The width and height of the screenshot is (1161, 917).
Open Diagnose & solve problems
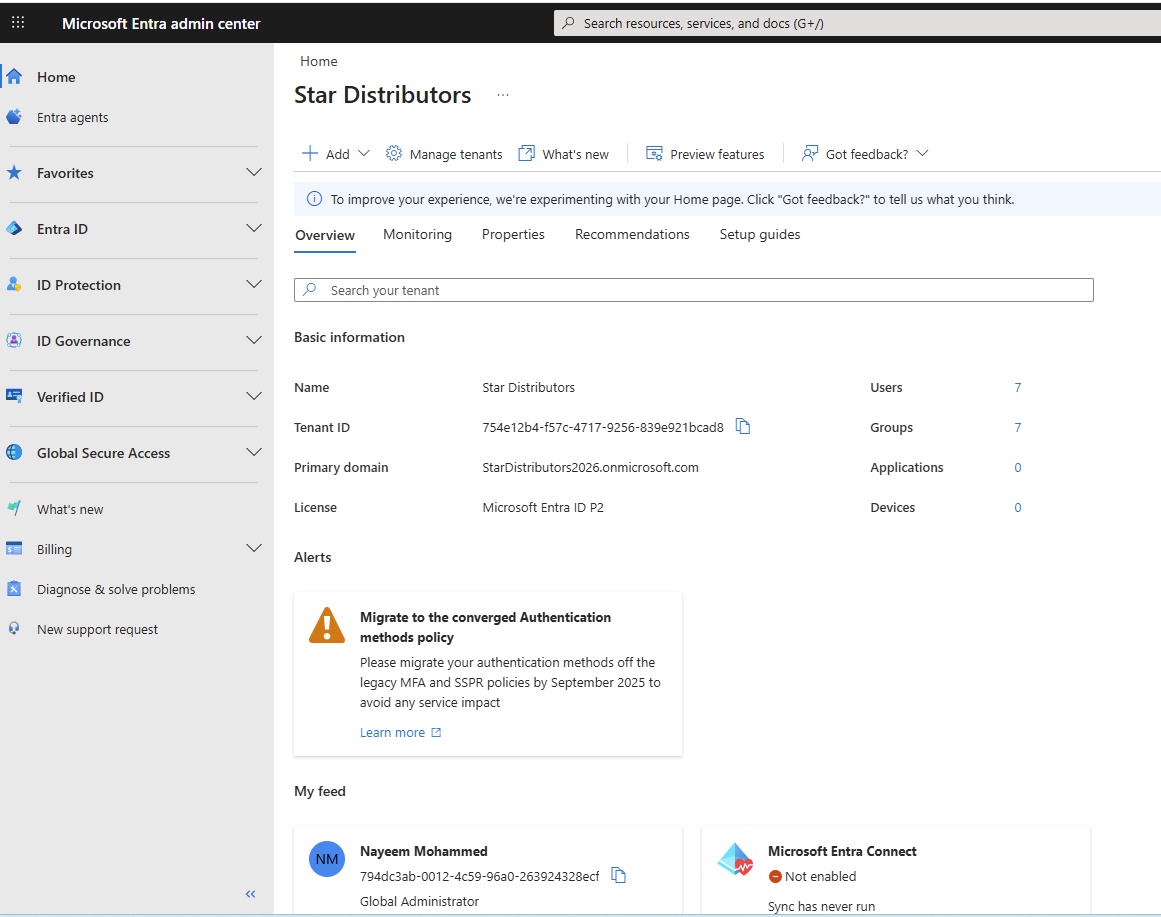click(x=116, y=589)
